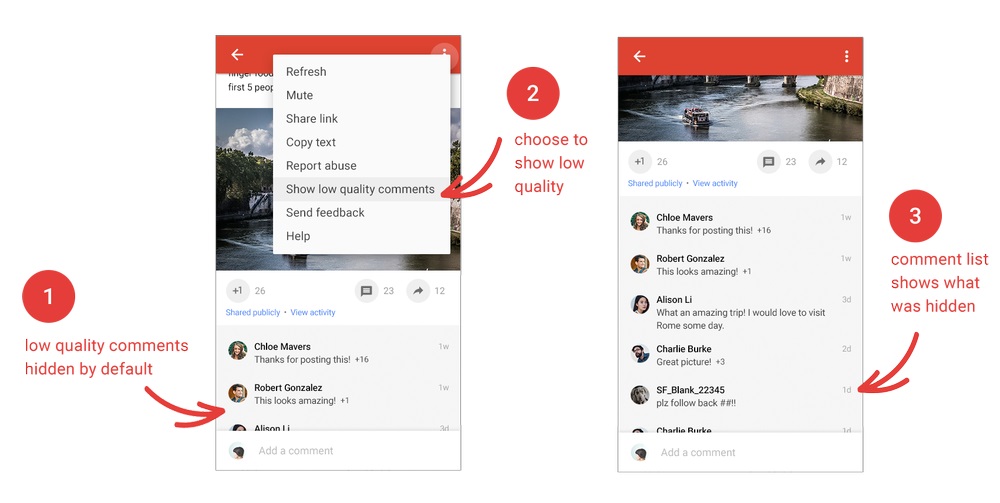Click share arrow icon in right phone
This screenshot has width=1000, height=503.
[x=820, y=161]
